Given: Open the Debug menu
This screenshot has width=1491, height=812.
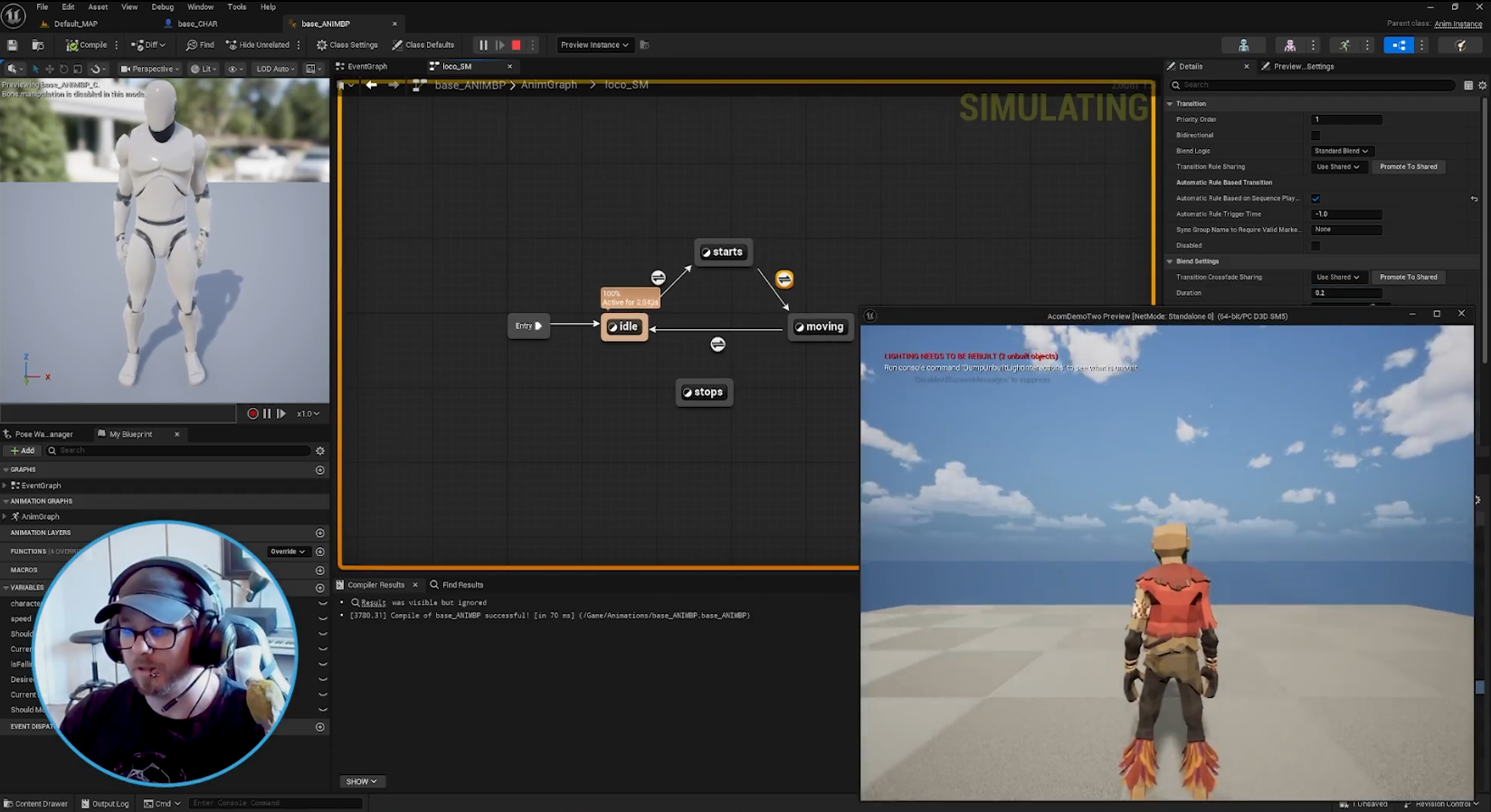Looking at the screenshot, I should [x=162, y=7].
